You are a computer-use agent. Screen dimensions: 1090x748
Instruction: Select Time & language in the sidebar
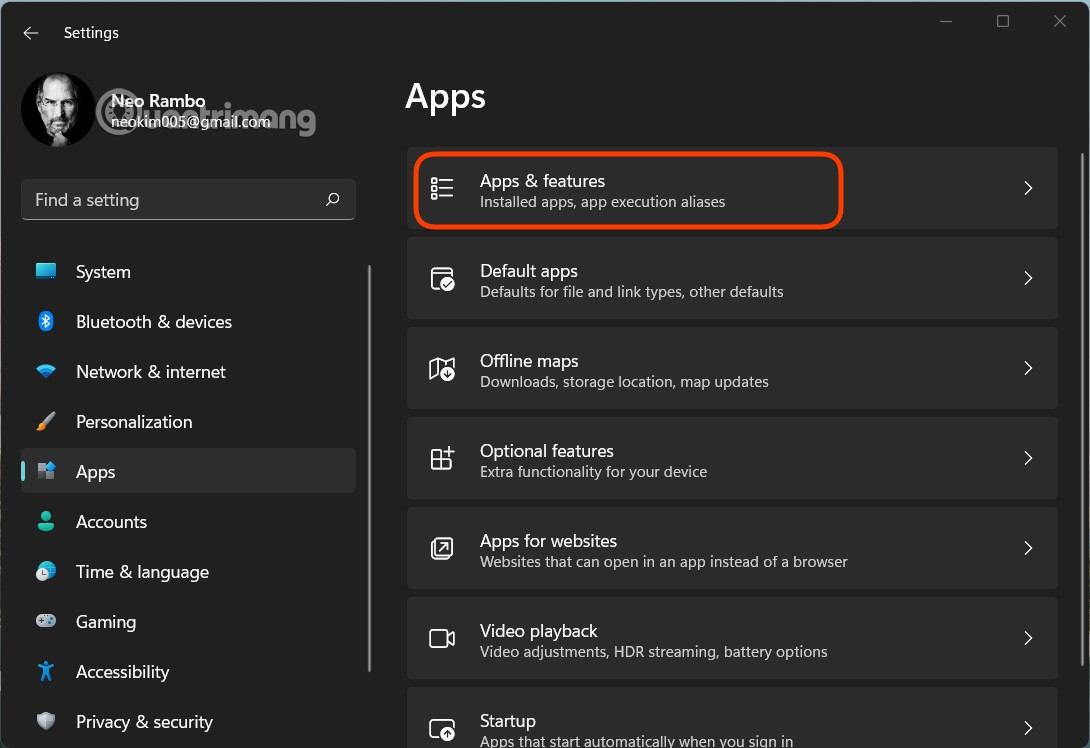pyautogui.click(x=141, y=571)
